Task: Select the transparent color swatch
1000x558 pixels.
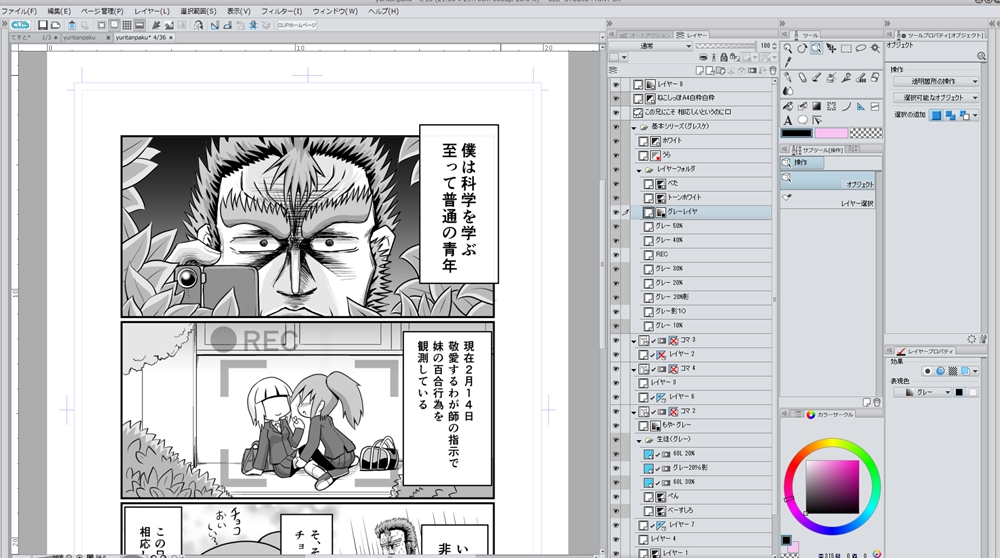Action: pos(867,133)
